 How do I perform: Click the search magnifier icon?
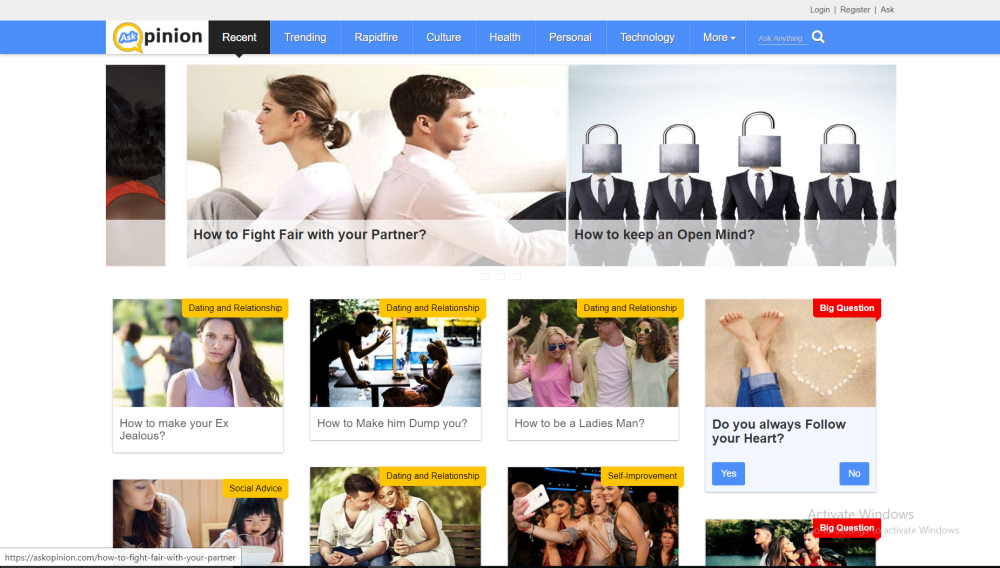[818, 37]
